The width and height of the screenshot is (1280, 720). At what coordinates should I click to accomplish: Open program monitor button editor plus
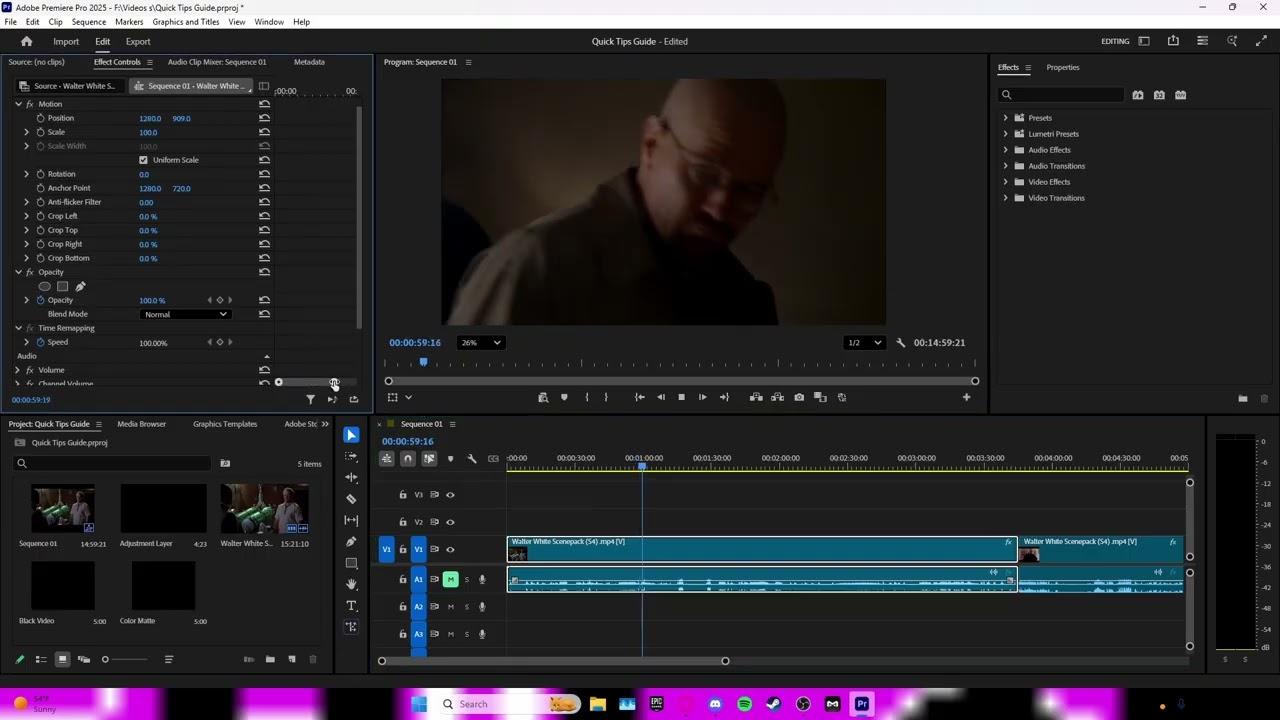click(x=966, y=397)
